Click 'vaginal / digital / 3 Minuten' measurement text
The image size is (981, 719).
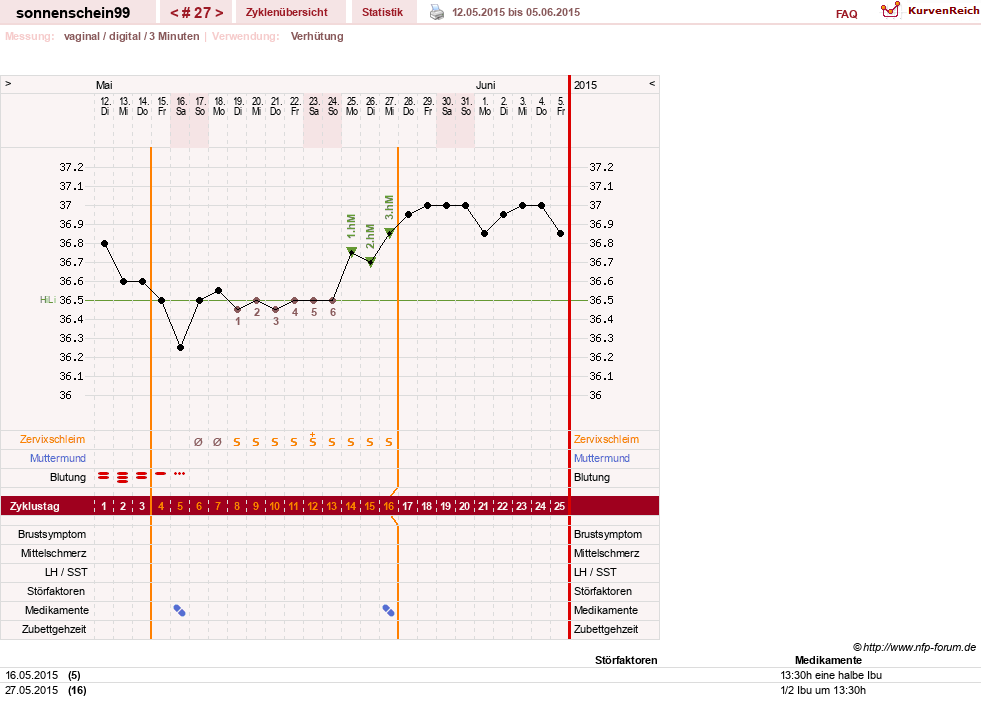131,36
